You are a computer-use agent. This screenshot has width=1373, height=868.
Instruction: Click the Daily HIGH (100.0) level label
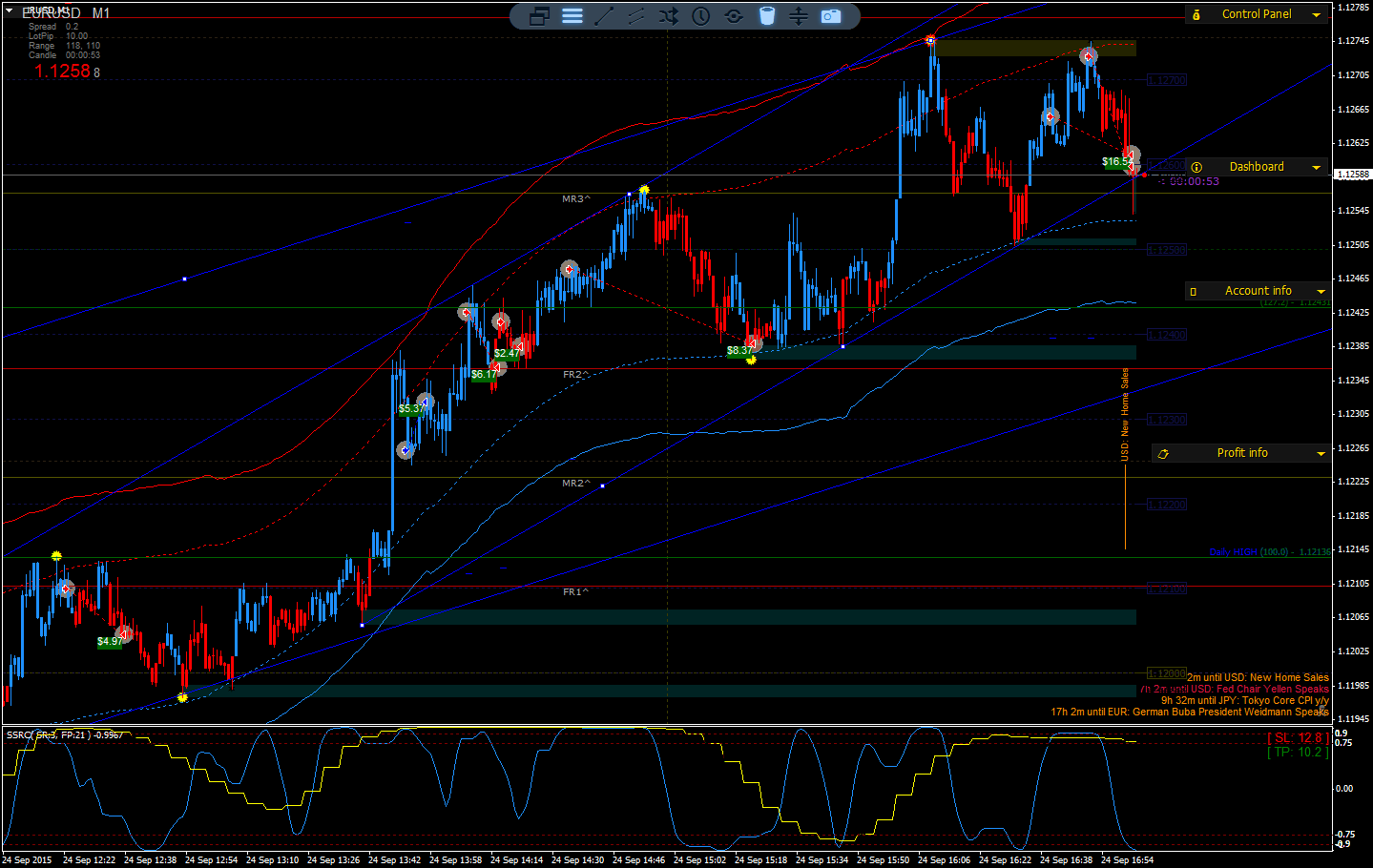pos(1269,552)
